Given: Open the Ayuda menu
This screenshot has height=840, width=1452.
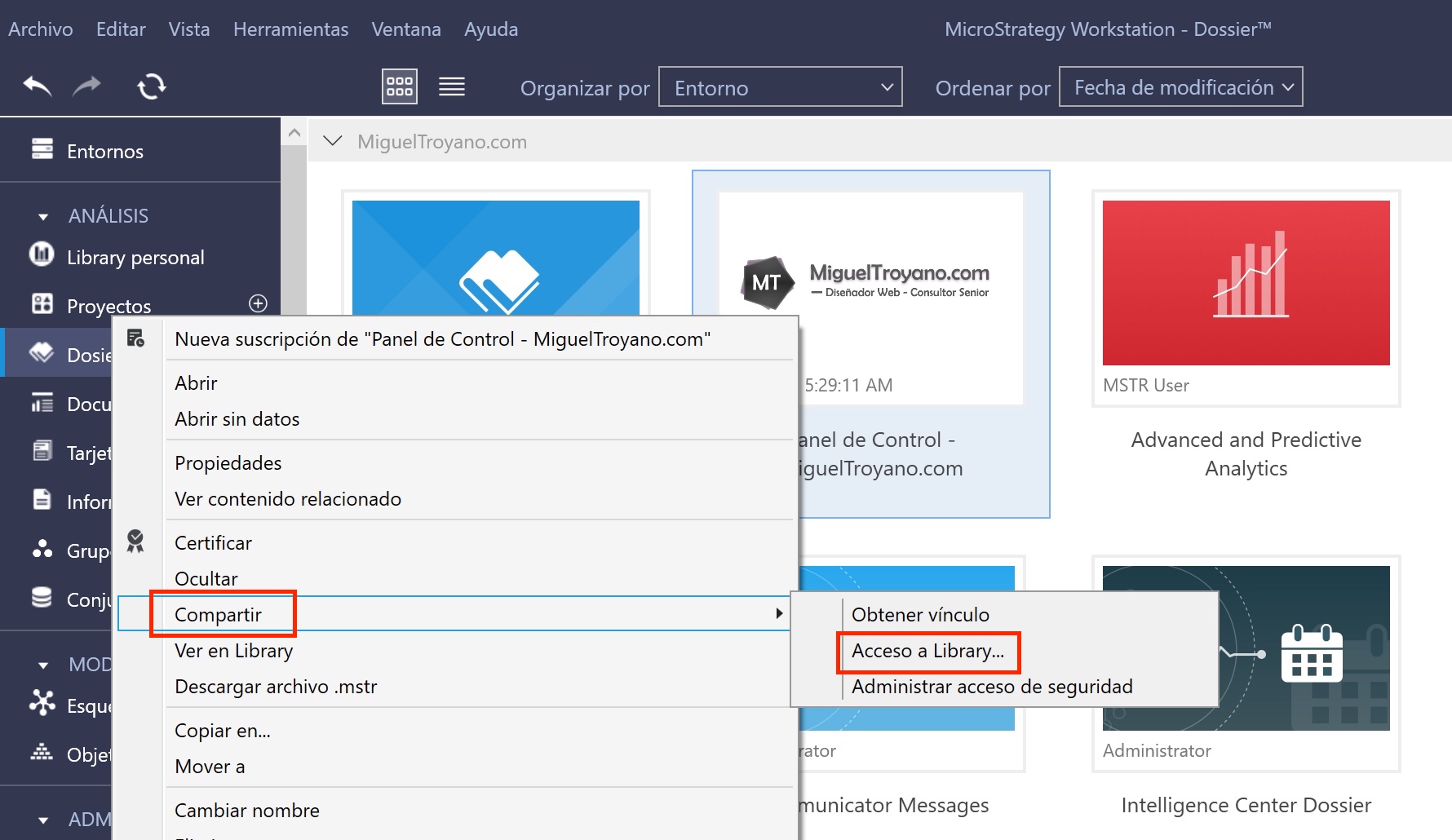Looking at the screenshot, I should [491, 29].
